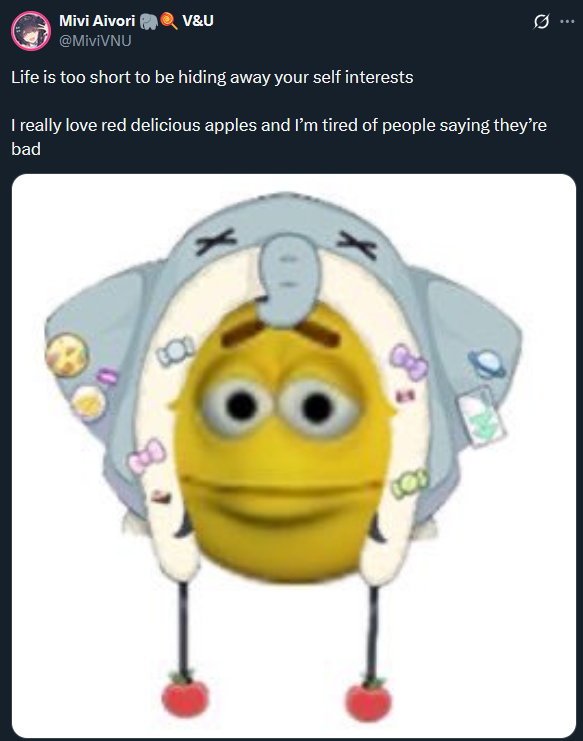This screenshot has width=583, height=741.
Task: Open the Grok explain-post icon
Action: pyautogui.click(x=541, y=22)
